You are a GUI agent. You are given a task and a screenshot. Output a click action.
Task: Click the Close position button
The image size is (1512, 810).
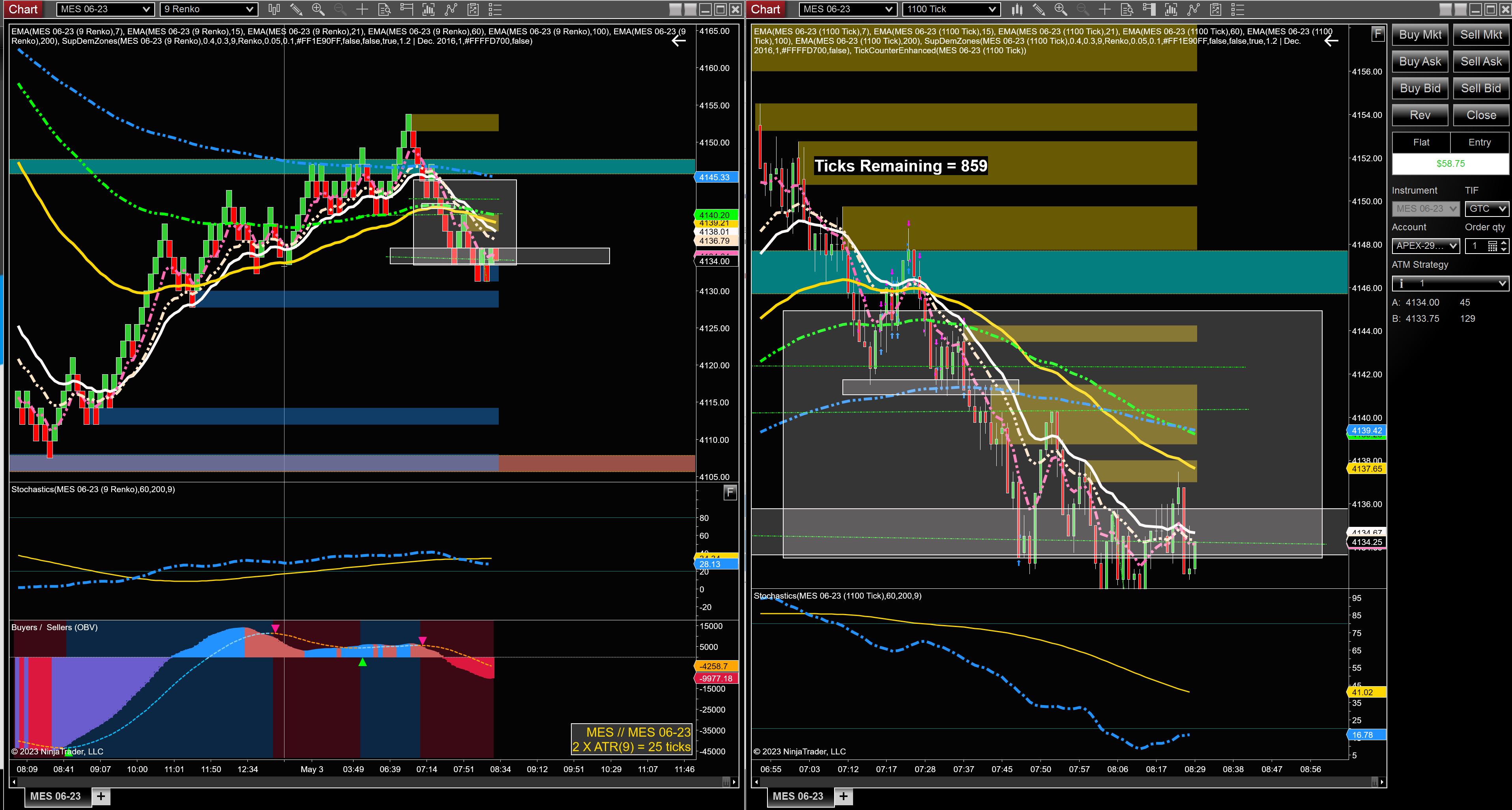pos(1481,116)
